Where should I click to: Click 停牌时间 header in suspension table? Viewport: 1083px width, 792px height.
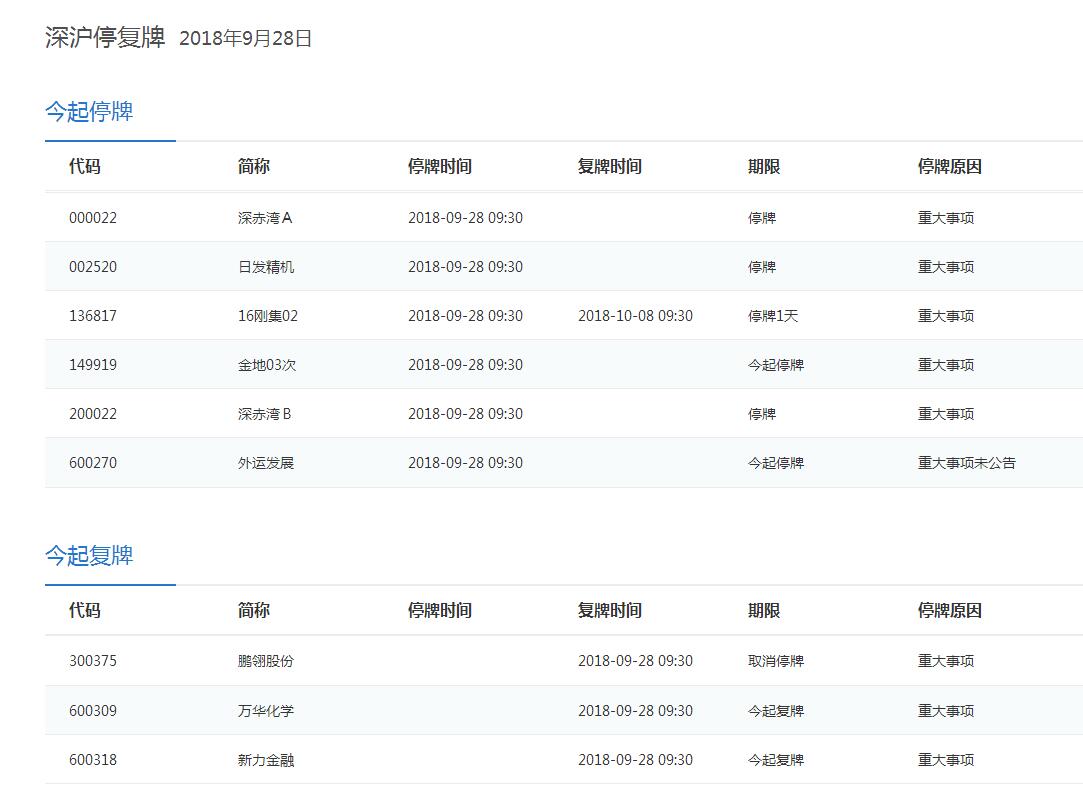[440, 167]
